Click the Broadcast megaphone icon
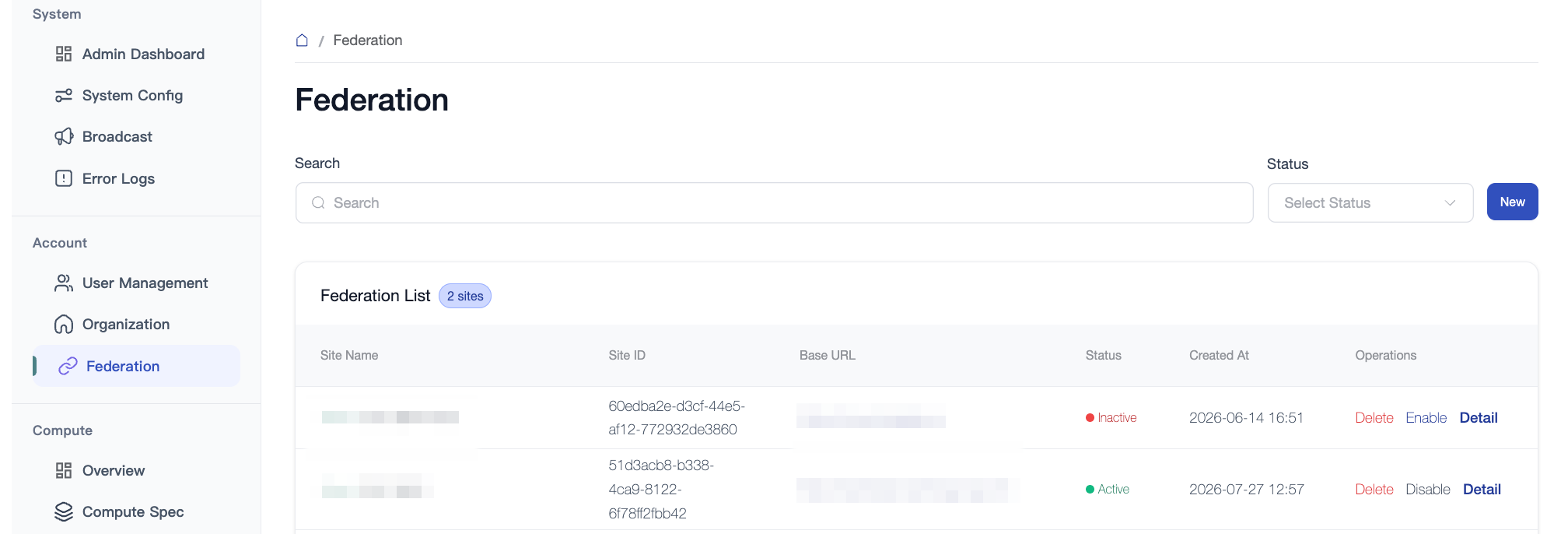This screenshot has width=1568, height=534. [x=64, y=137]
